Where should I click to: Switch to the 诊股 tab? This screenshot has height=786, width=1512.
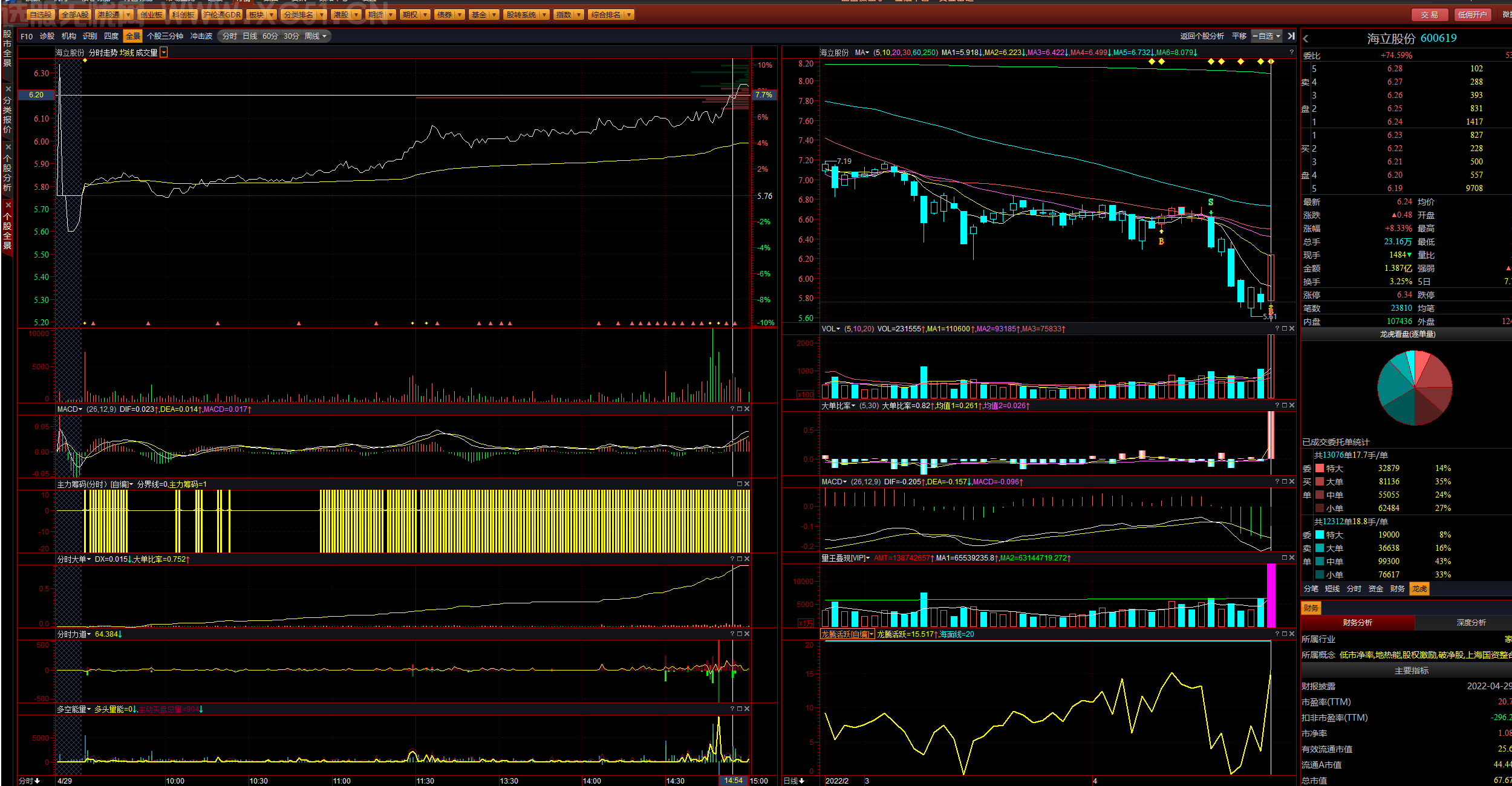tap(47, 36)
